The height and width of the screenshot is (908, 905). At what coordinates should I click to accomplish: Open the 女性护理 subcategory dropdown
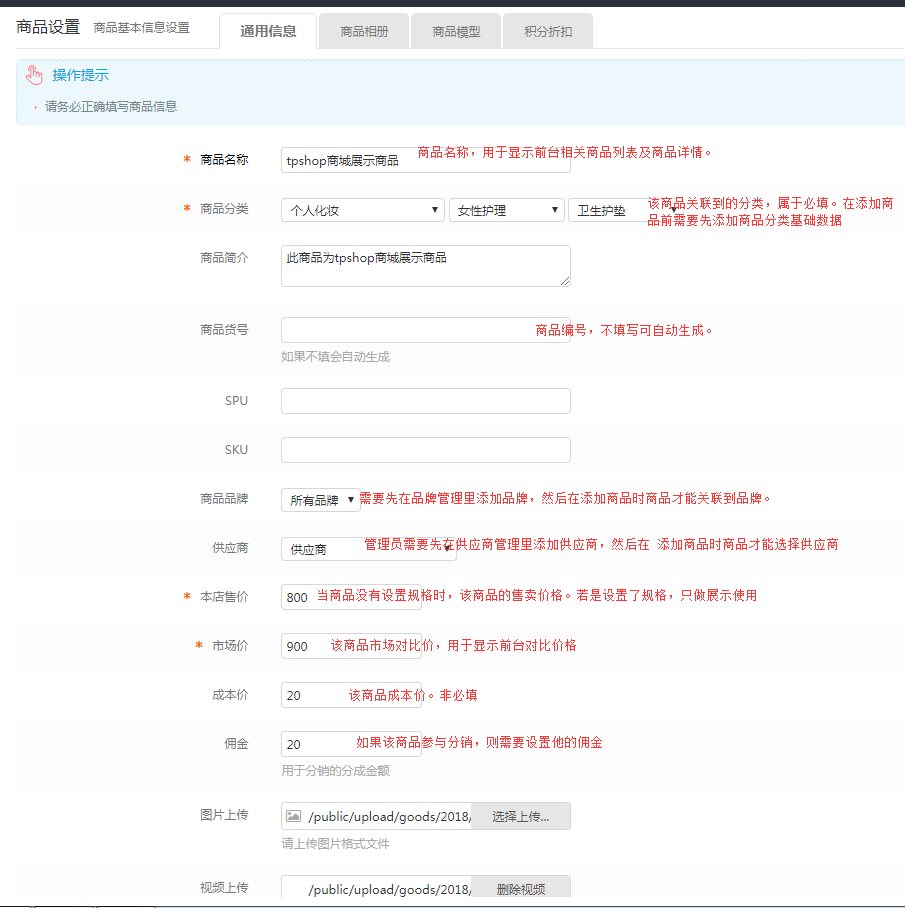[507, 210]
